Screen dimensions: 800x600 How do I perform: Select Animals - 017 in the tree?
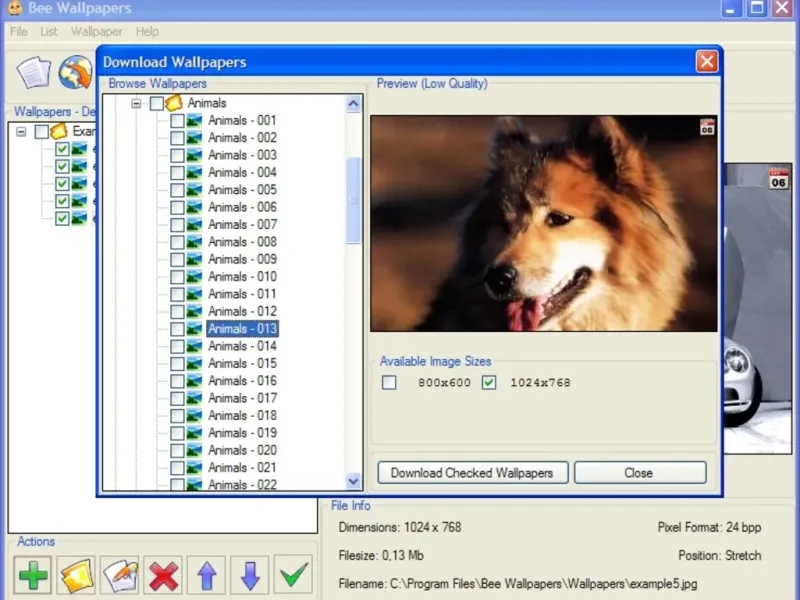tap(242, 398)
